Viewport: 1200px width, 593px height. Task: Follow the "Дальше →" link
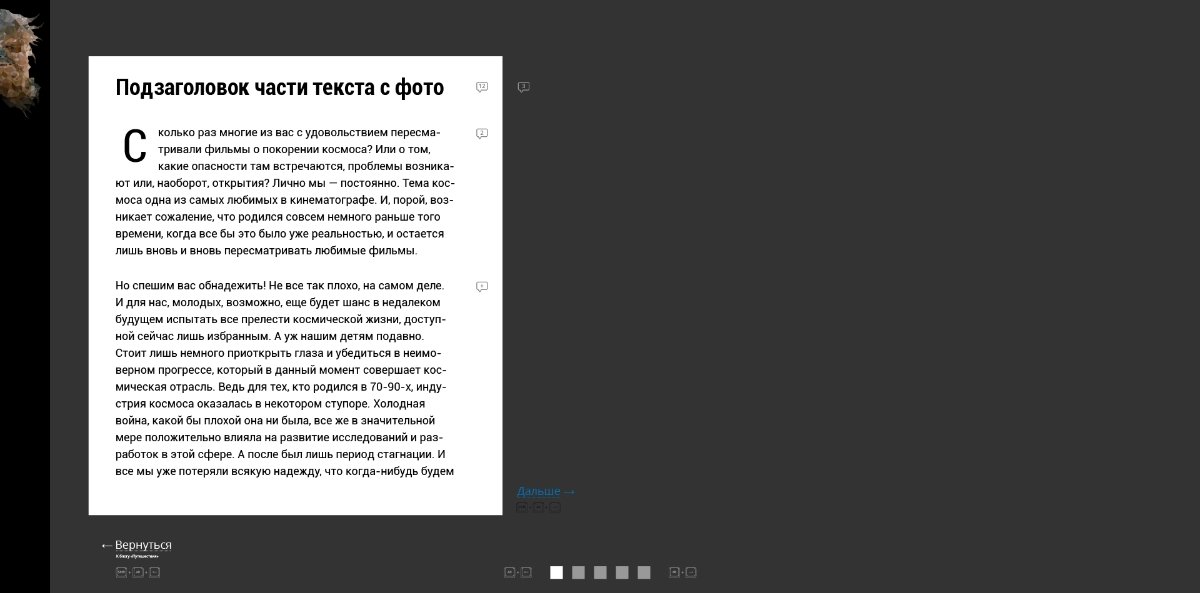point(545,491)
